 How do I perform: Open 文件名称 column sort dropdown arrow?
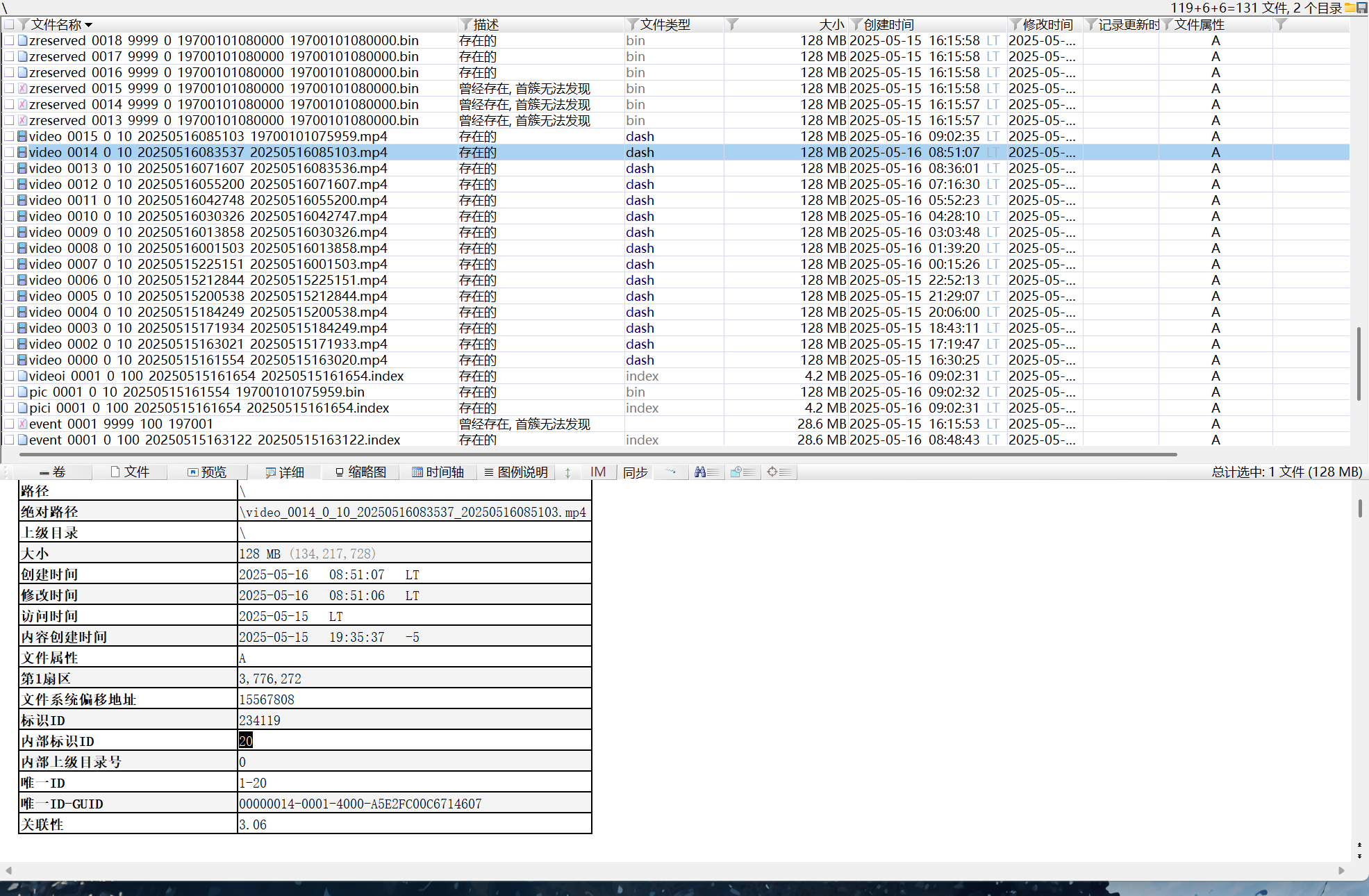89,26
